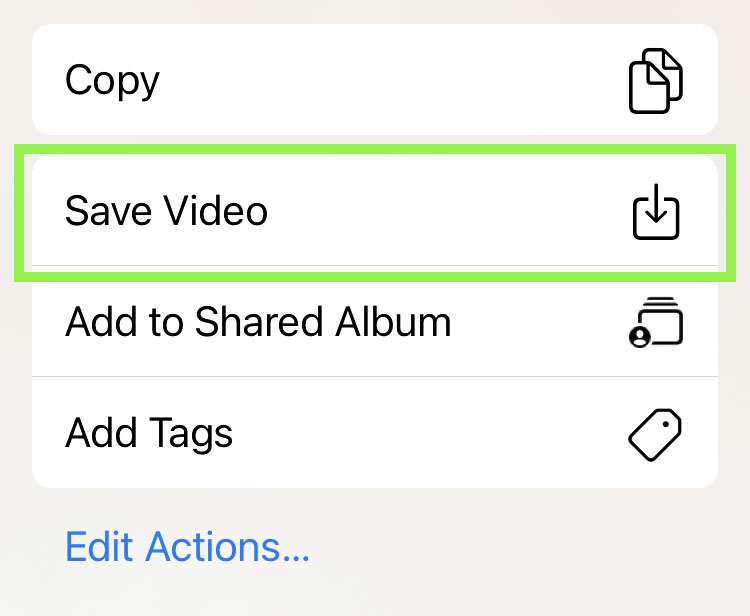Tap the Copy duplicate-pages icon
The width and height of the screenshot is (750, 616).
tap(655, 80)
